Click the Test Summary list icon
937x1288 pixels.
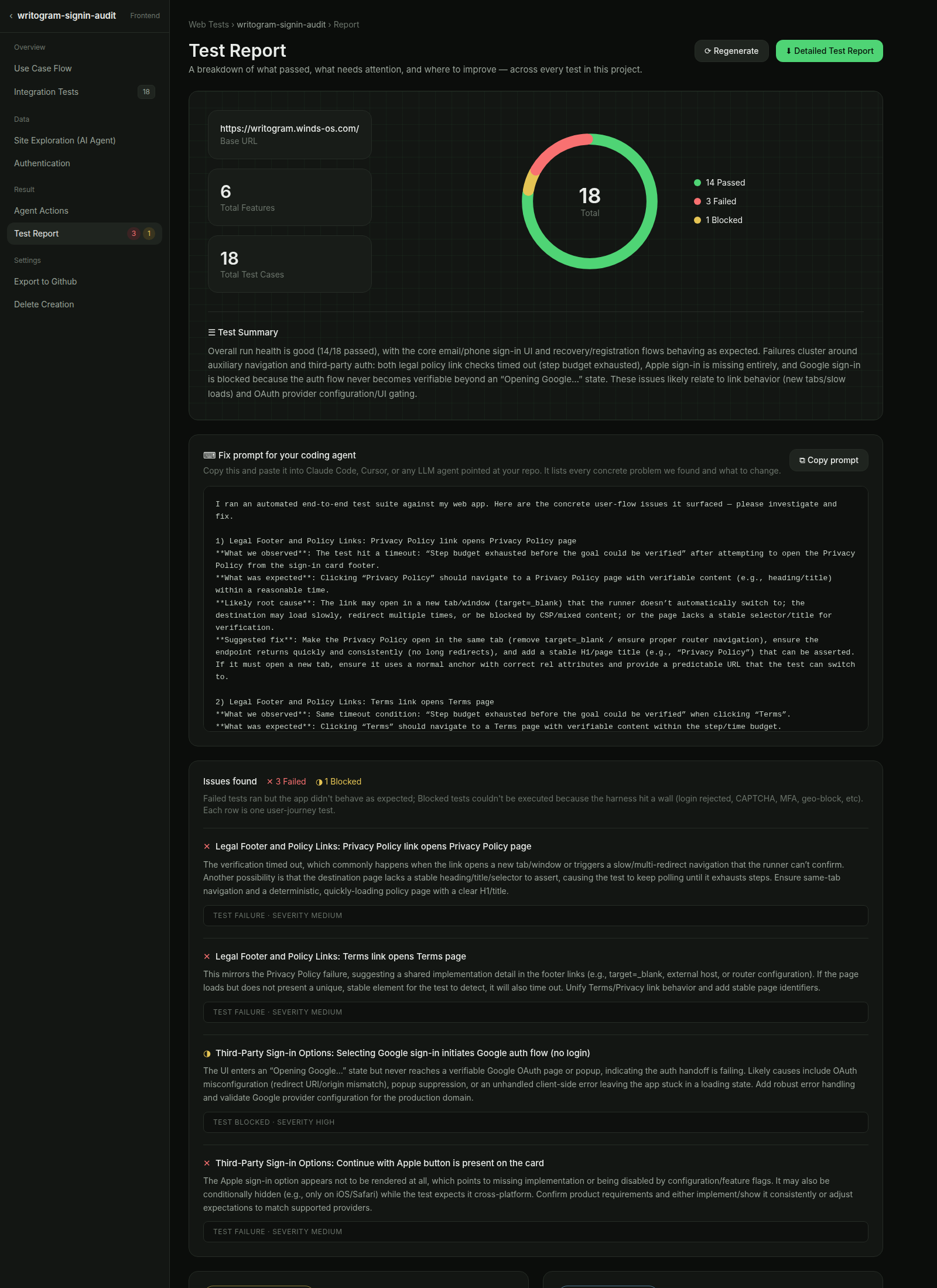tap(211, 333)
